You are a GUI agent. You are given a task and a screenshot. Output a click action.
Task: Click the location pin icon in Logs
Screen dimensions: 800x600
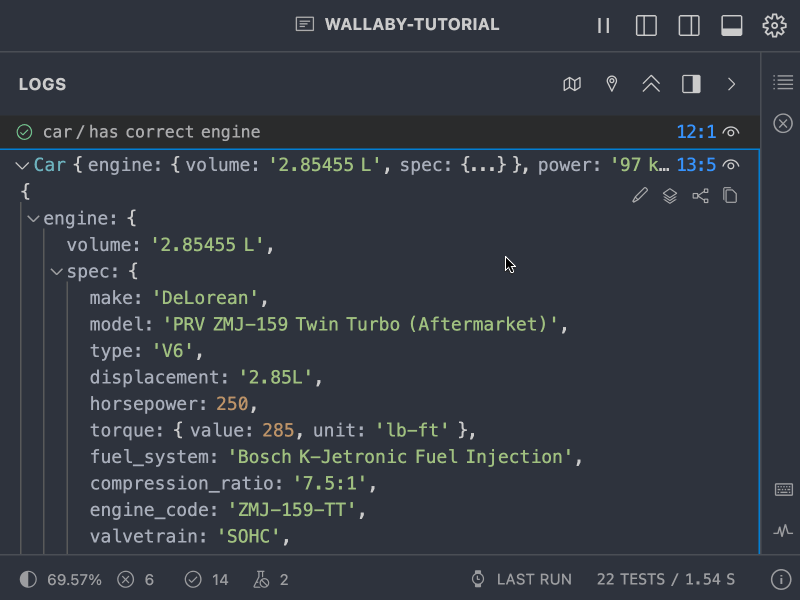click(x=611, y=84)
